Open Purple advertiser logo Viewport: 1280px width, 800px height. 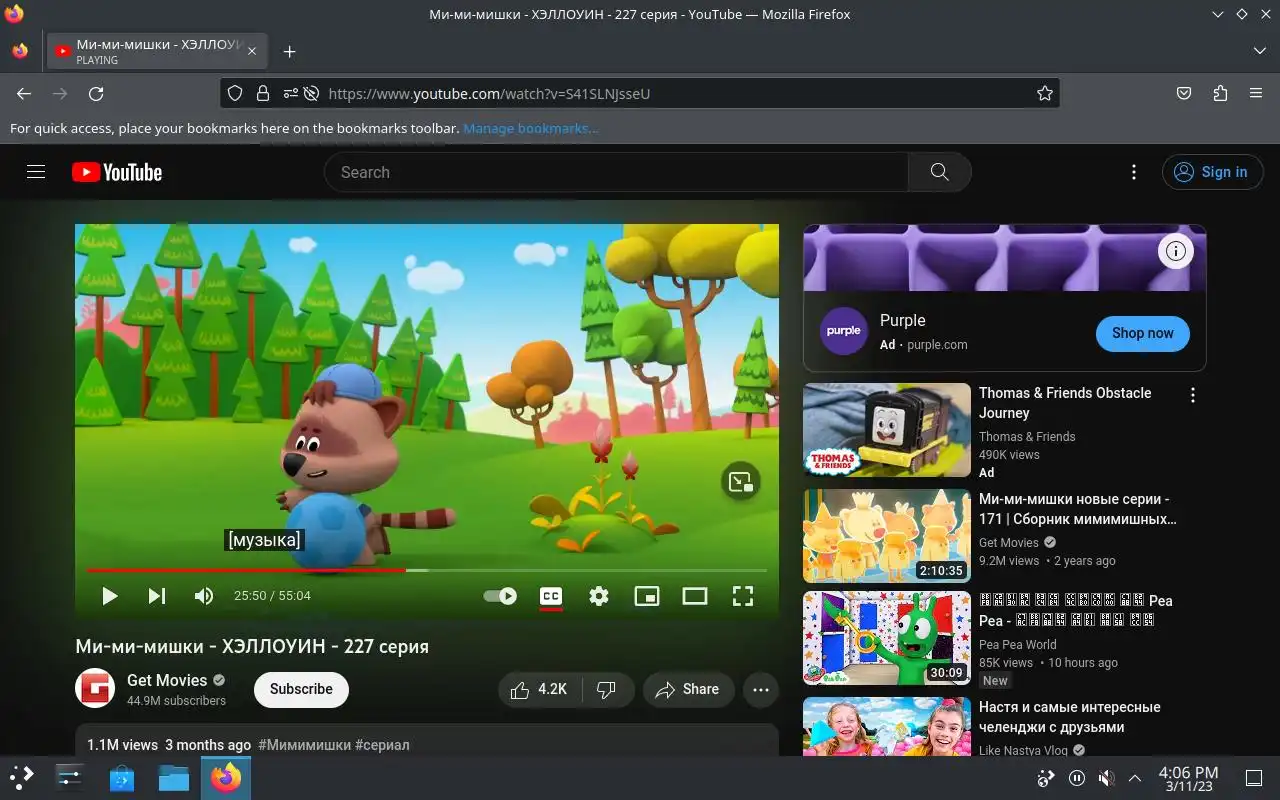coord(844,331)
